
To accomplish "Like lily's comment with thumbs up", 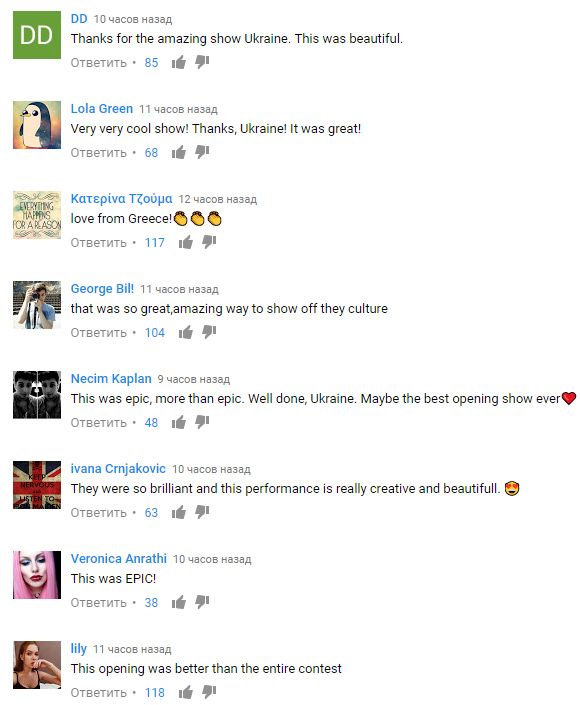I will (186, 692).
